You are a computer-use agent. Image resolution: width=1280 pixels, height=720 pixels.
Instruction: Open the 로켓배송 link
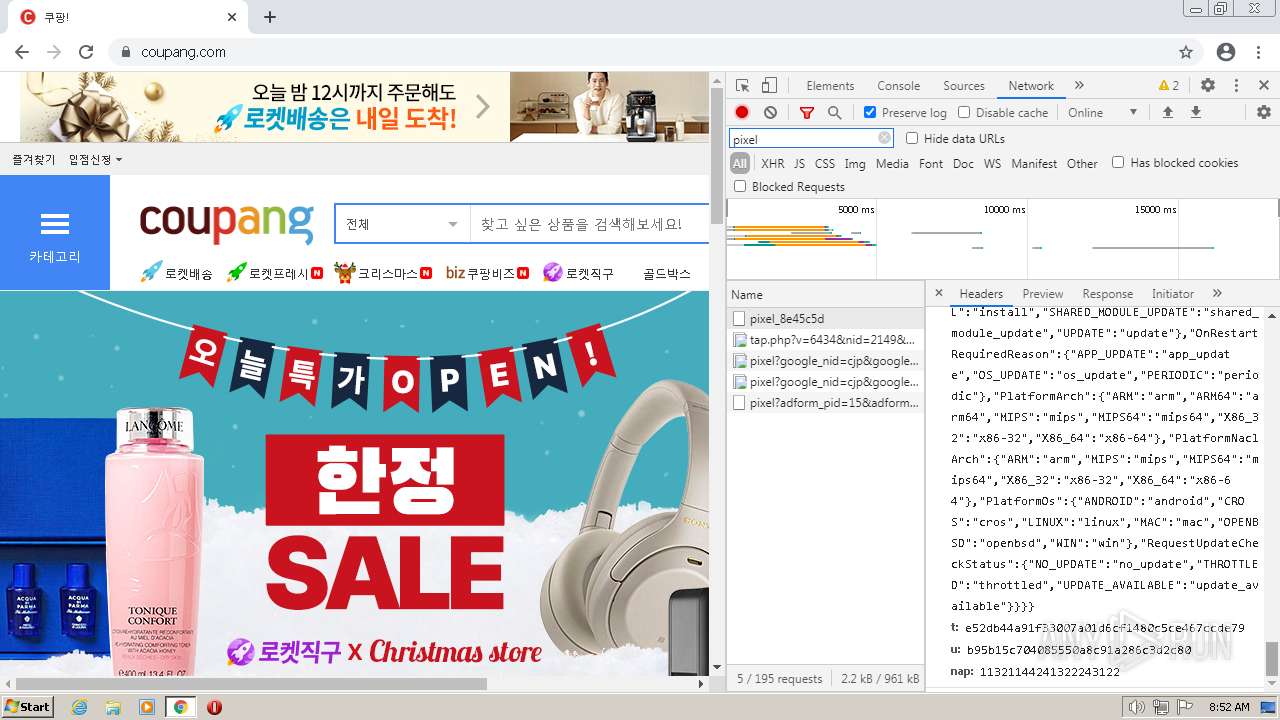pyautogui.click(x=176, y=273)
